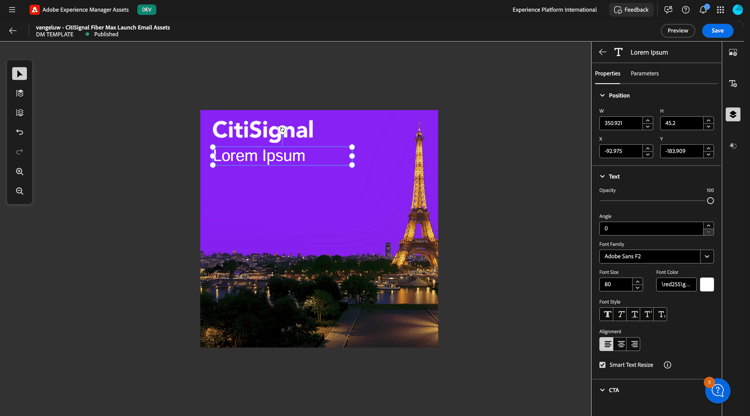Switch to the Properties tab
Screen dimensions: 750x416
607,74
